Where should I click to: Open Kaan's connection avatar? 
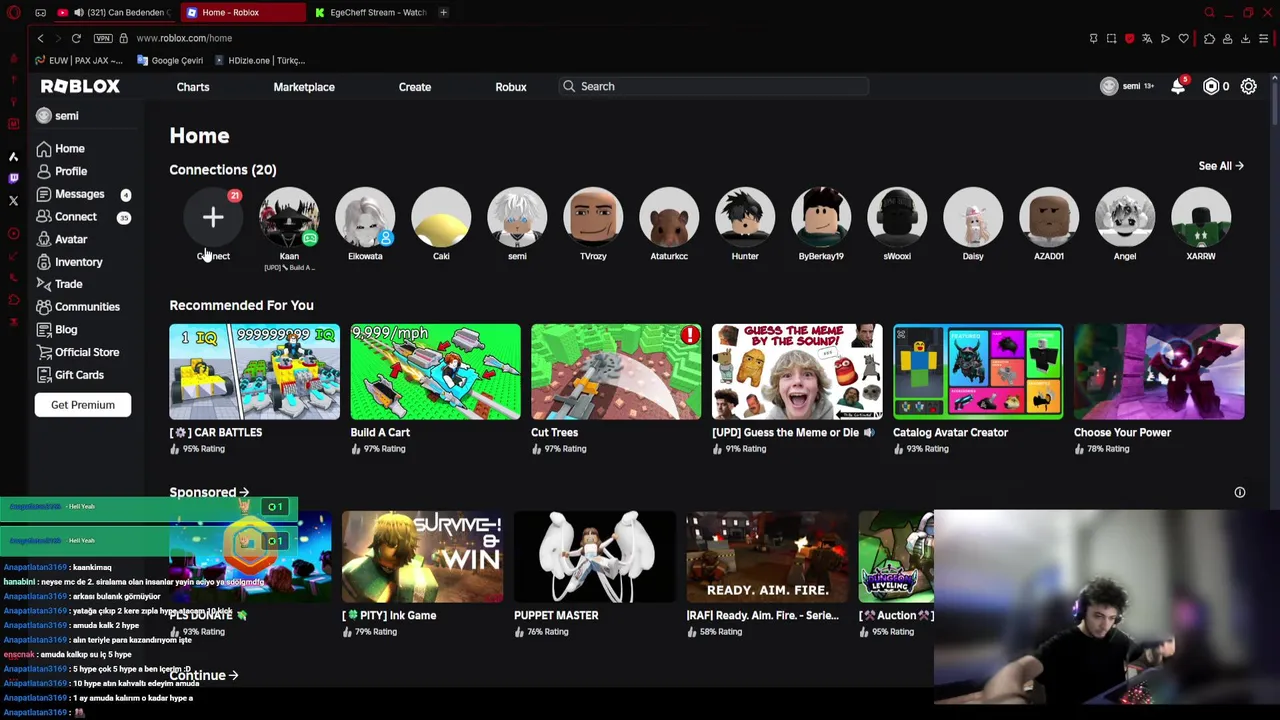point(289,217)
